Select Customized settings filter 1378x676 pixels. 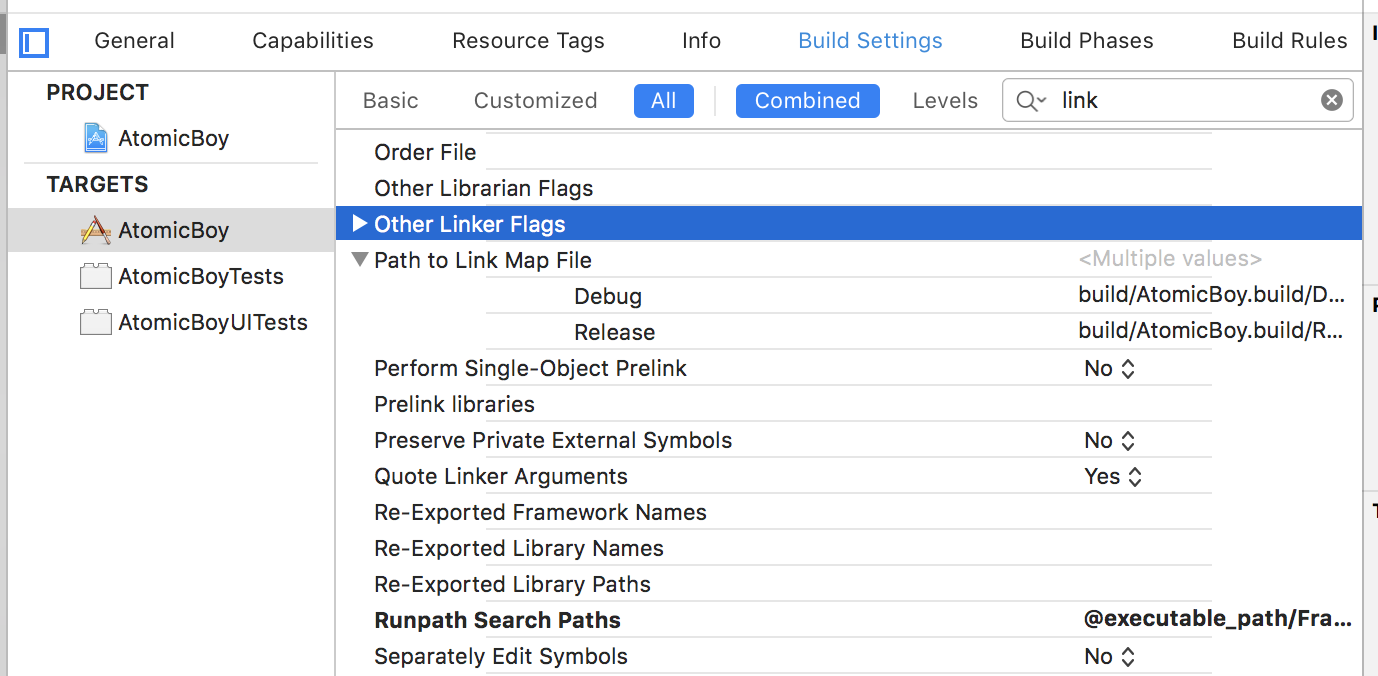536,101
